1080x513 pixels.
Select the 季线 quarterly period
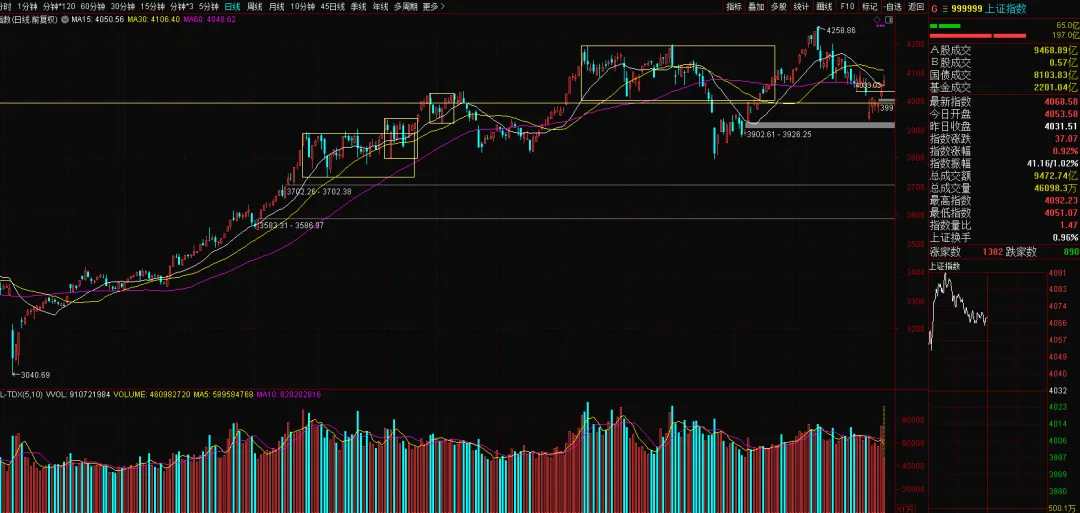pos(358,6)
